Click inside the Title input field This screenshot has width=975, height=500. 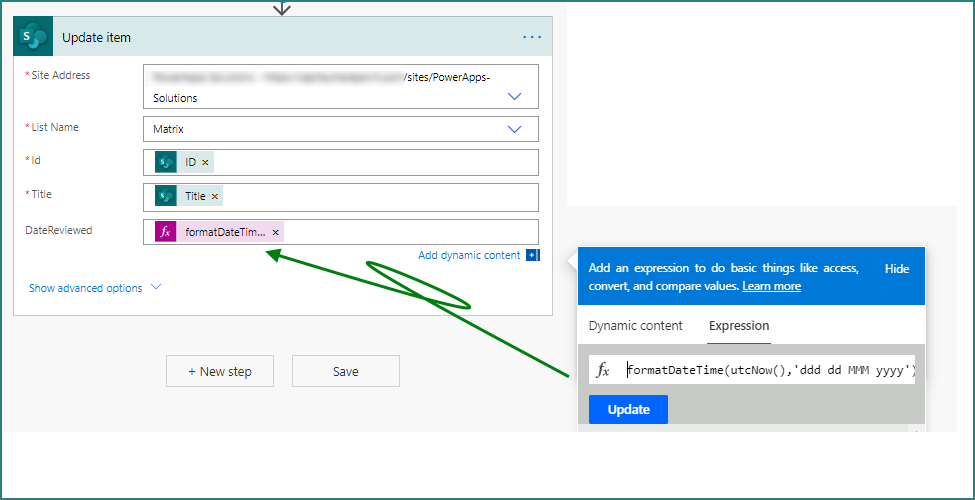[341, 197]
